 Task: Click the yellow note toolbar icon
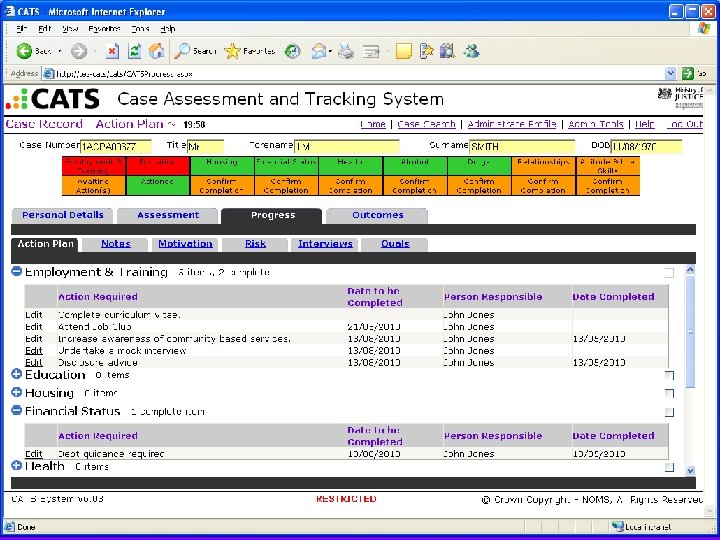(x=404, y=51)
